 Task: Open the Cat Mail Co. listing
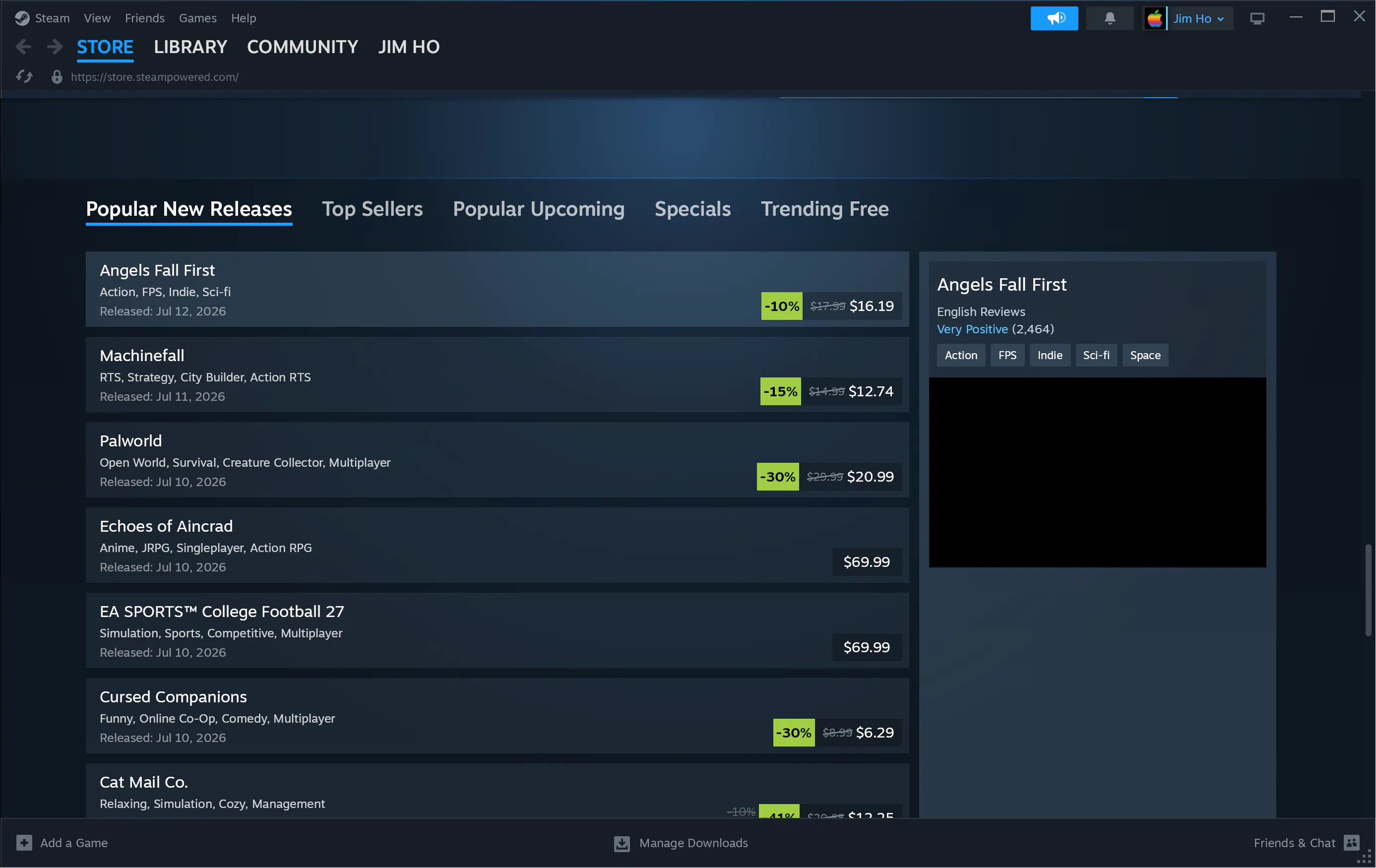[497, 791]
